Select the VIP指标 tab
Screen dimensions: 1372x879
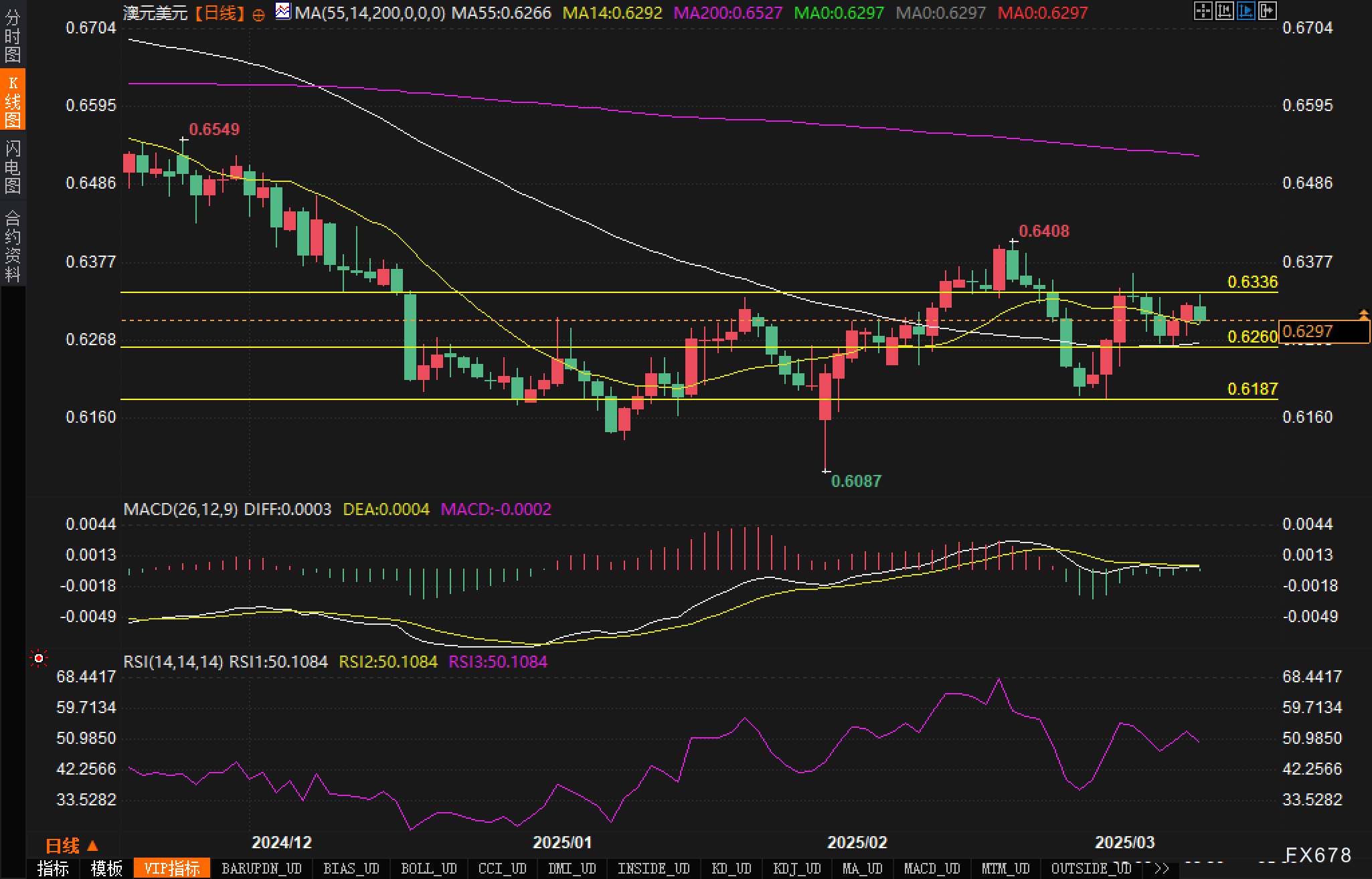(x=171, y=868)
